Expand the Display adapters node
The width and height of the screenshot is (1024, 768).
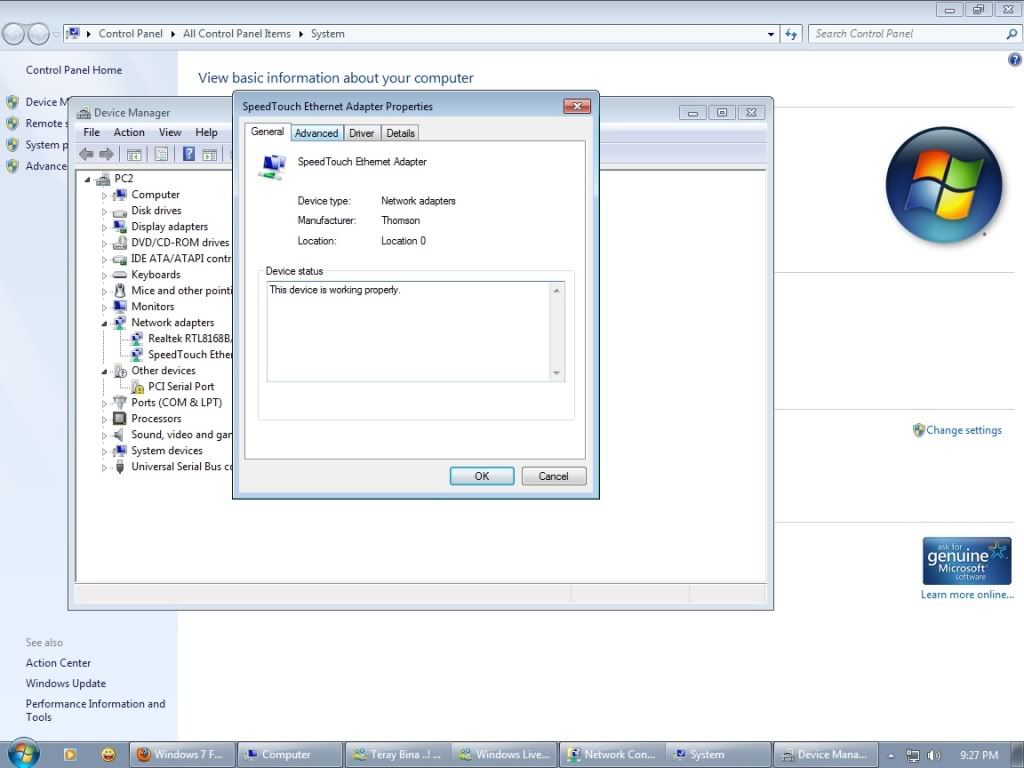click(x=104, y=227)
